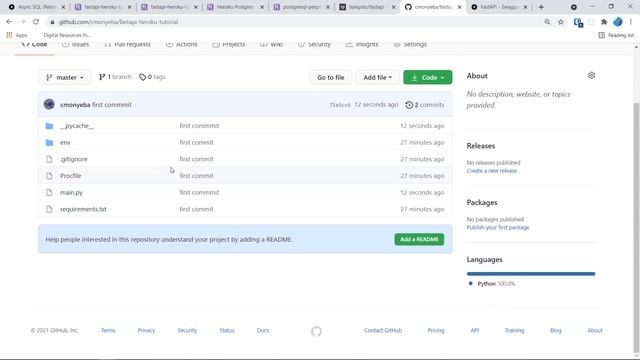Open Chrome three-dot menu
Image resolution: width=640 pixels, height=360 pixels.
(x=631, y=22)
